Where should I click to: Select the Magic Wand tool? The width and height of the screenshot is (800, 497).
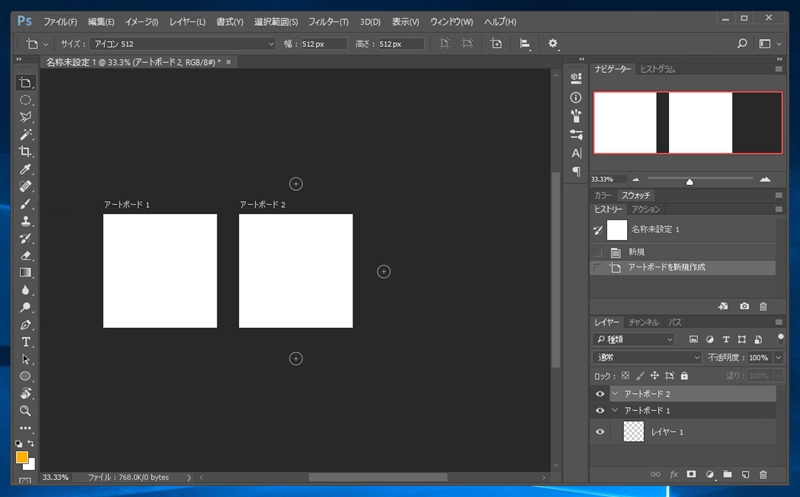[x=26, y=134]
